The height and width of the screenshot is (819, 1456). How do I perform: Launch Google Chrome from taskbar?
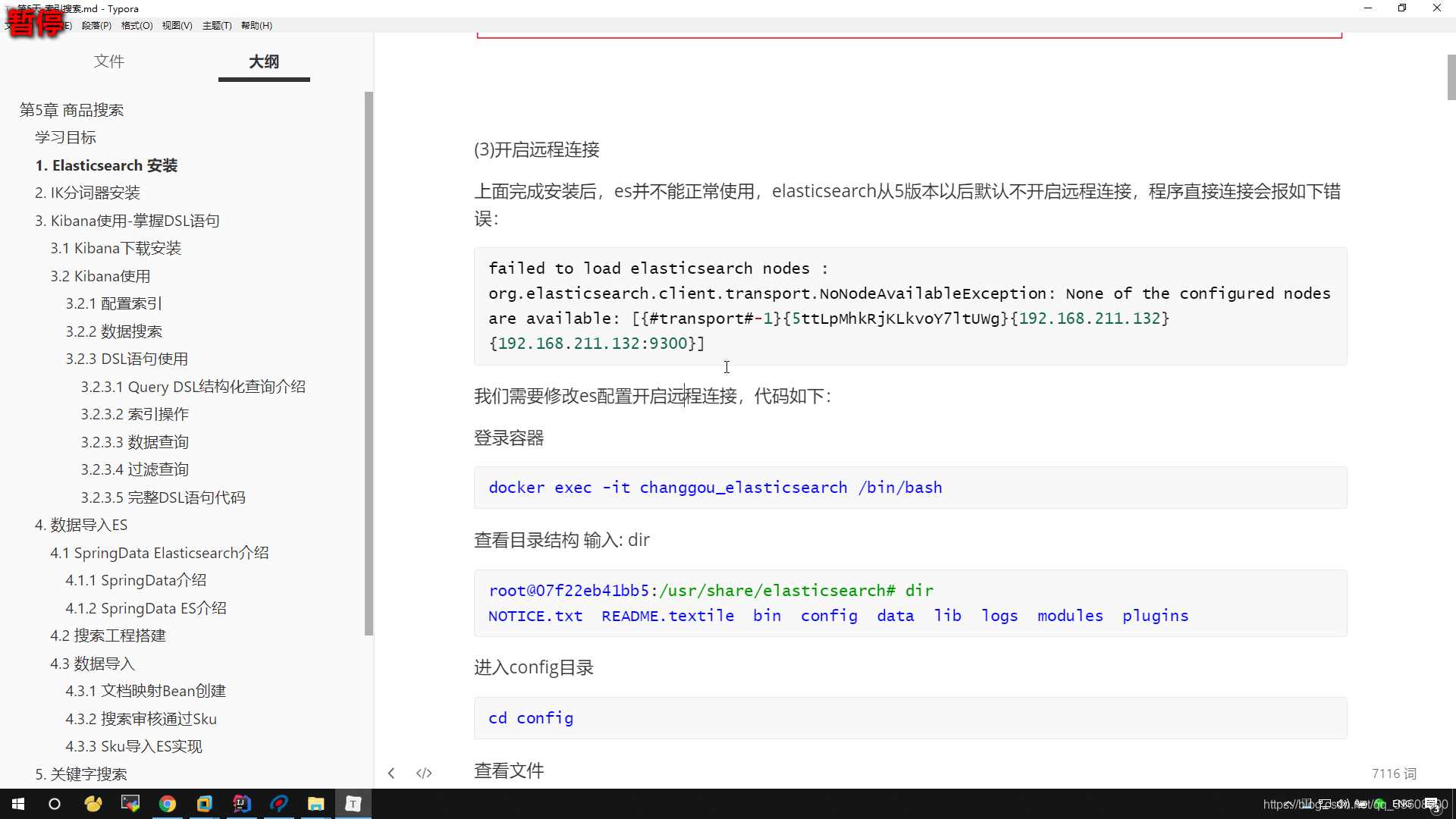[168, 804]
